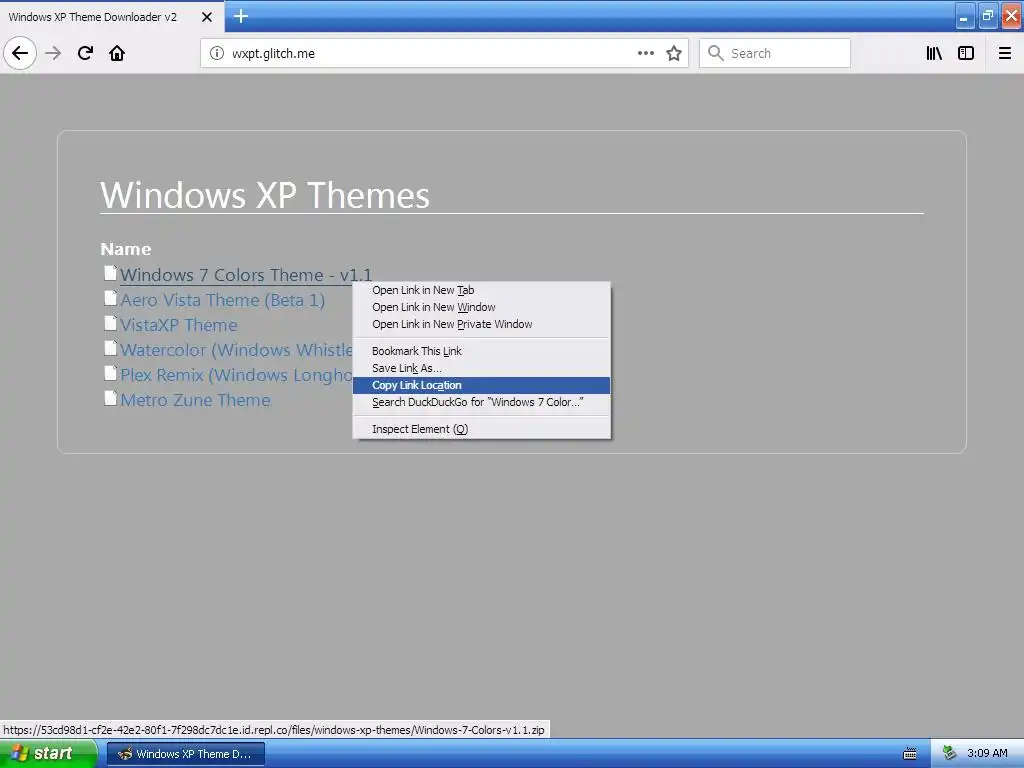Open the Library icon in the toolbar

934,53
